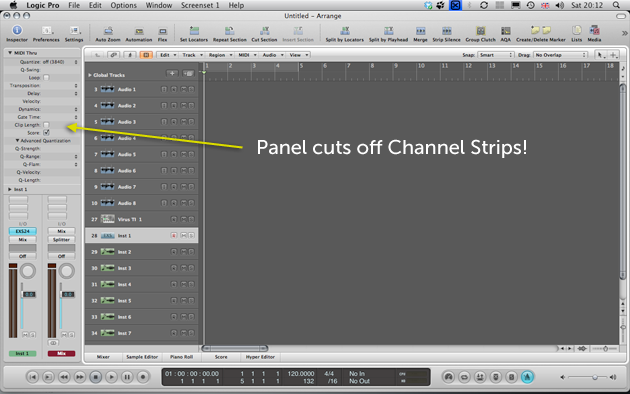630x394 pixels.
Task: Select the EXS24 instrument slot button
Action: [x=22, y=231]
